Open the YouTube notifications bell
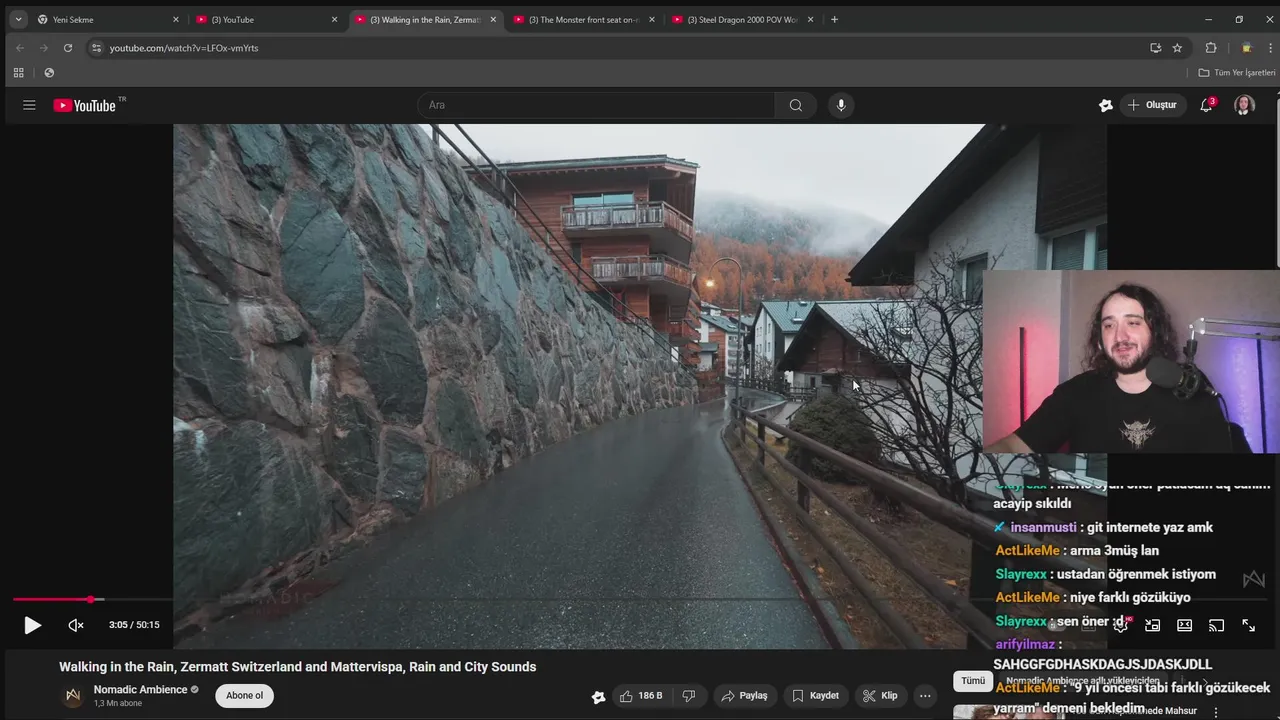 click(1207, 105)
